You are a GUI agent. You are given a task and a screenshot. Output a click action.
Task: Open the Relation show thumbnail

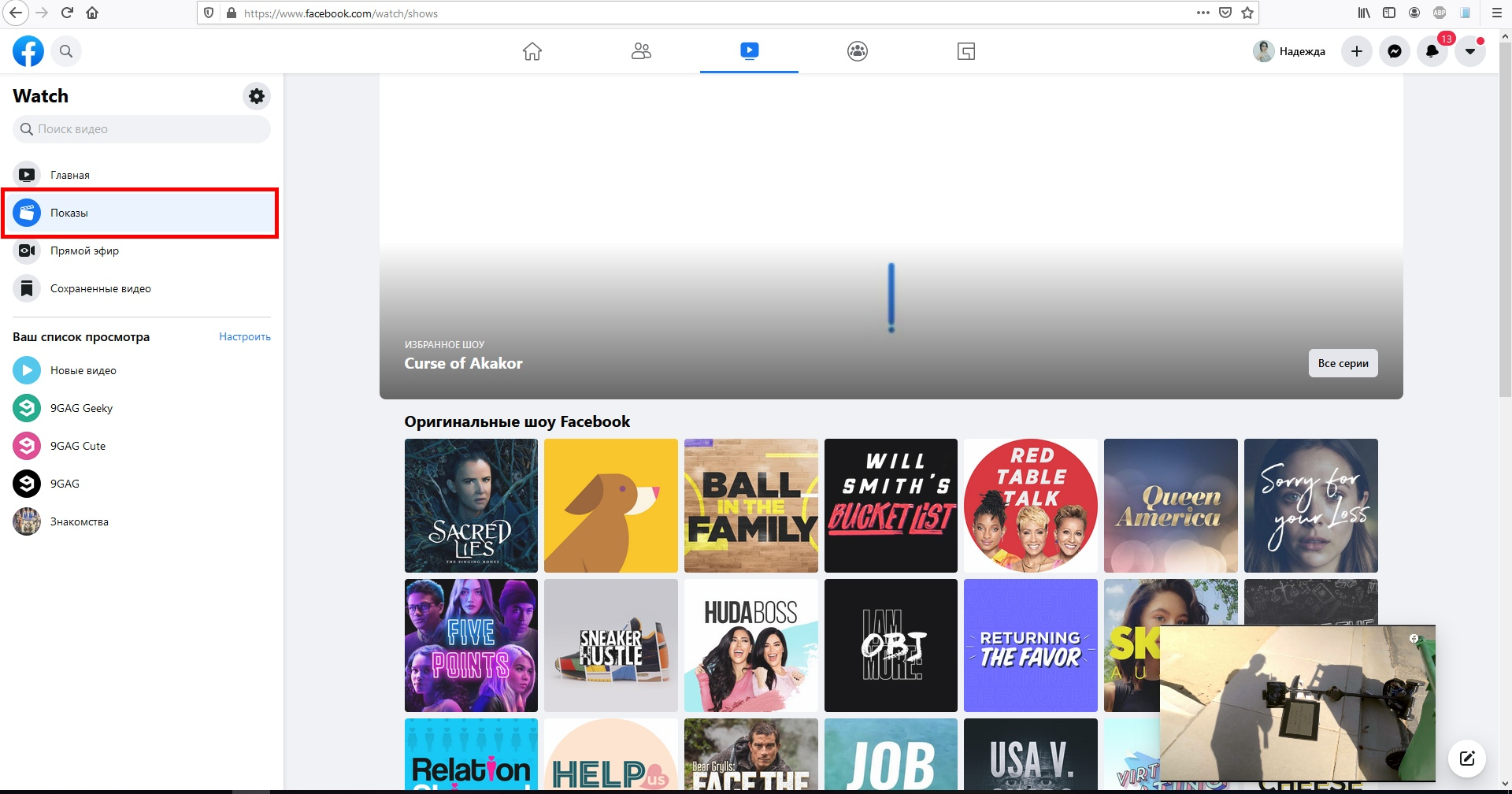click(471, 754)
